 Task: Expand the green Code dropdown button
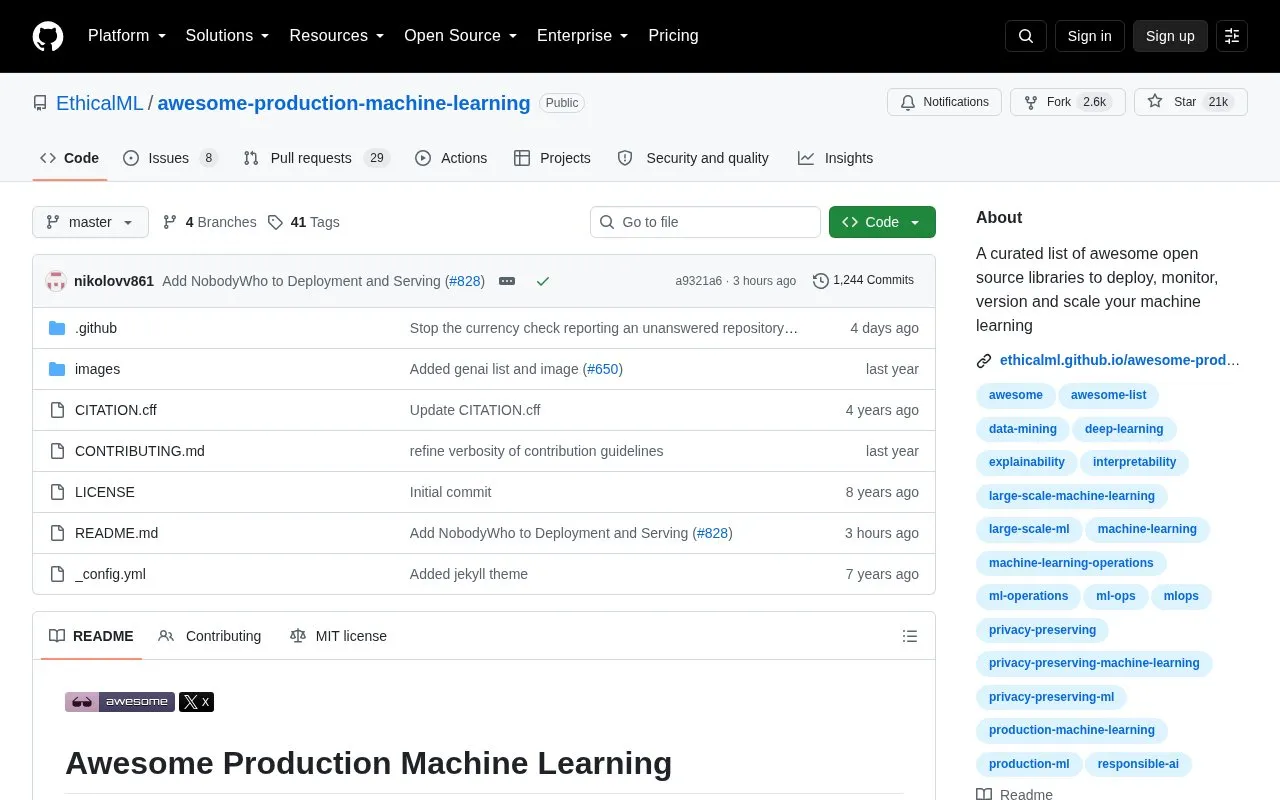point(882,222)
